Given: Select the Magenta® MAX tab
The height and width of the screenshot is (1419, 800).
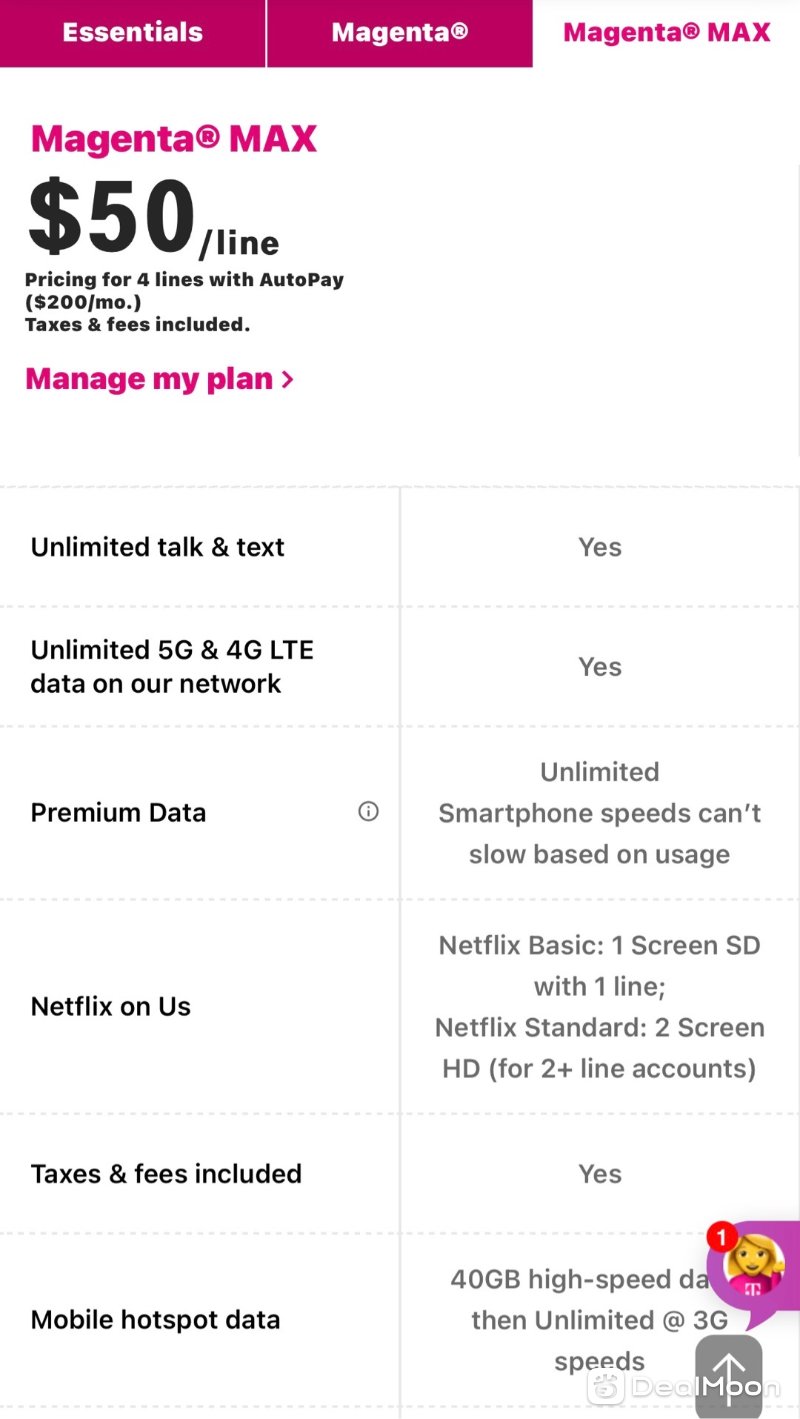Looking at the screenshot, I should [667, 33].
